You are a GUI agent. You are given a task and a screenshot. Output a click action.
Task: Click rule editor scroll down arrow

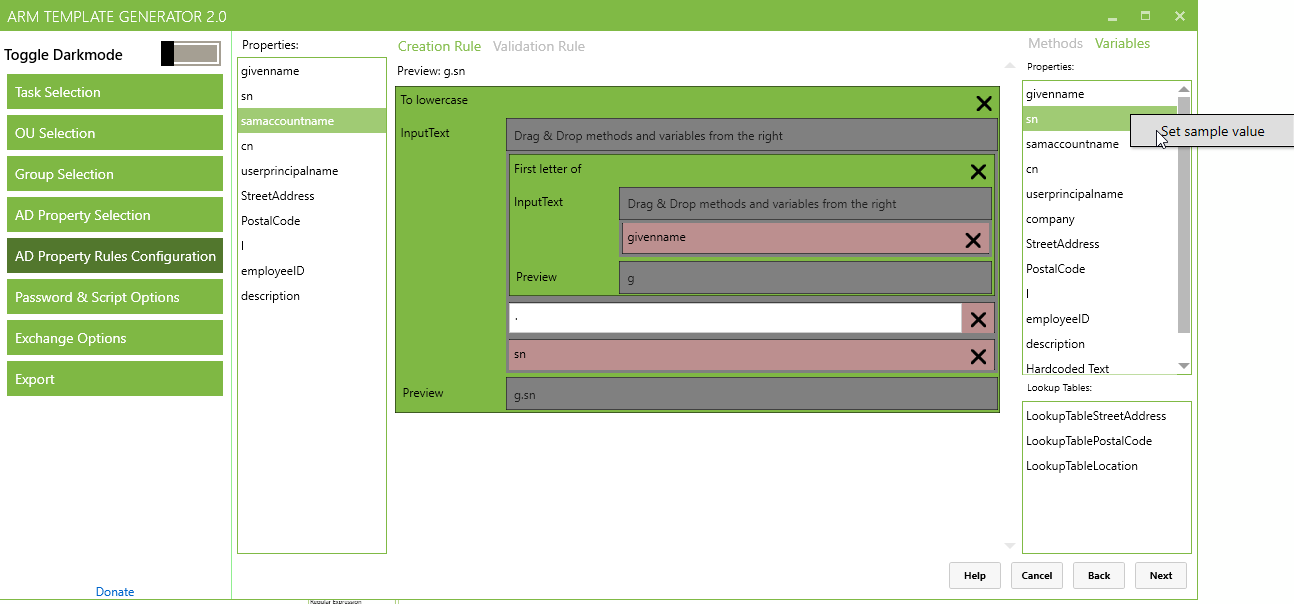tap(1009, 546)
